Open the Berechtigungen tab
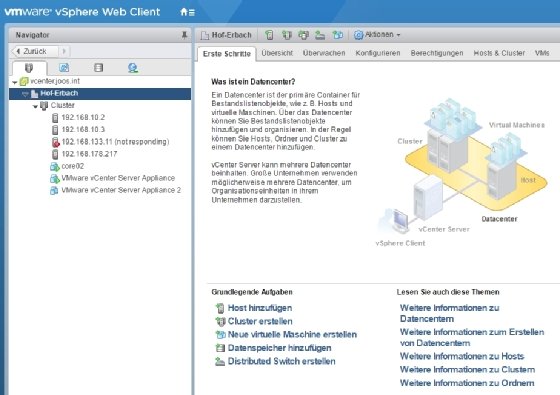 point(437,53)
